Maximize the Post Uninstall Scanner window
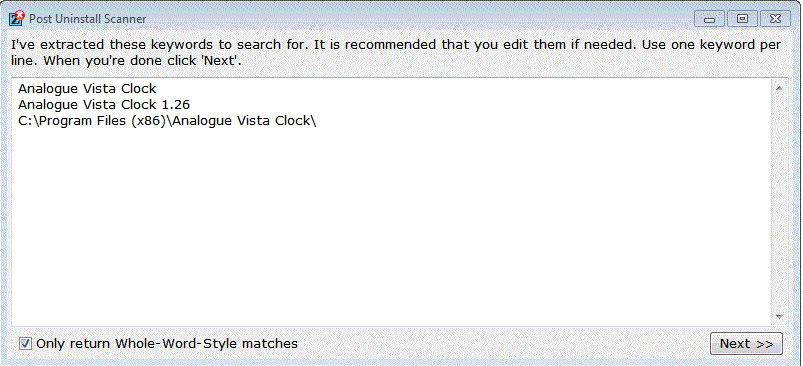 point(742,19)
